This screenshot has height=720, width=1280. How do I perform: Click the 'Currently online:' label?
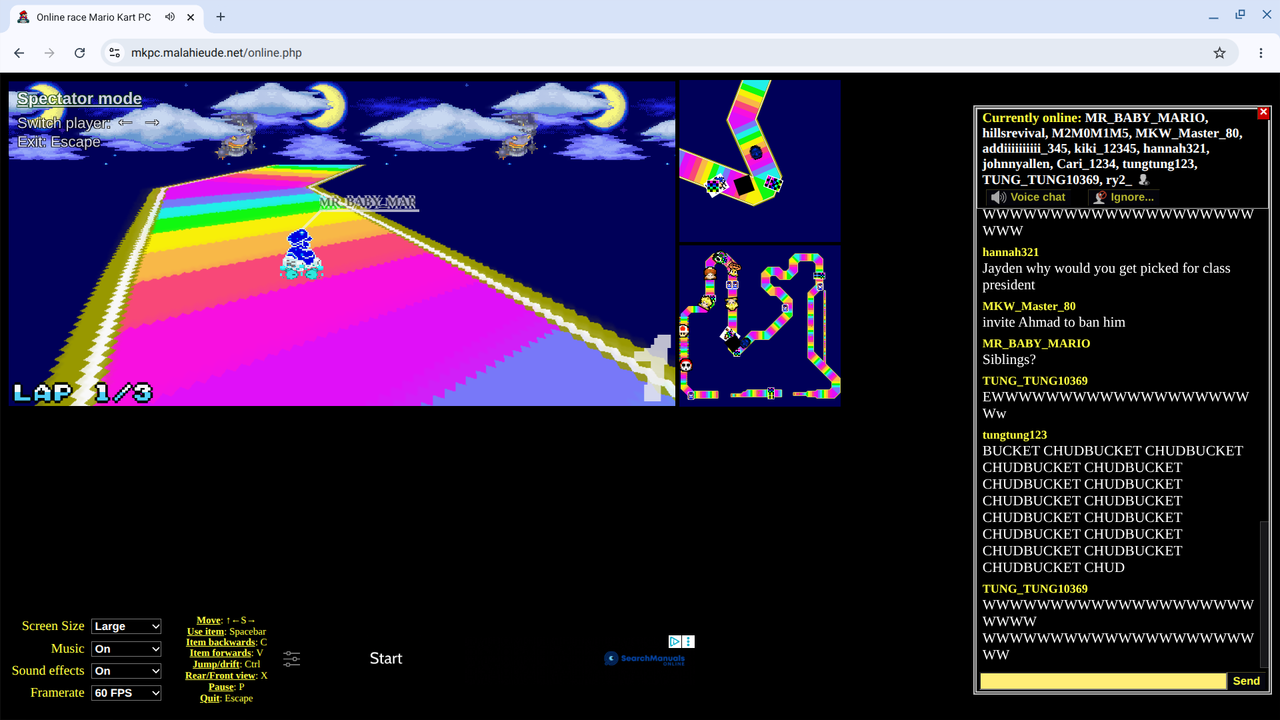pos(1032,118)
